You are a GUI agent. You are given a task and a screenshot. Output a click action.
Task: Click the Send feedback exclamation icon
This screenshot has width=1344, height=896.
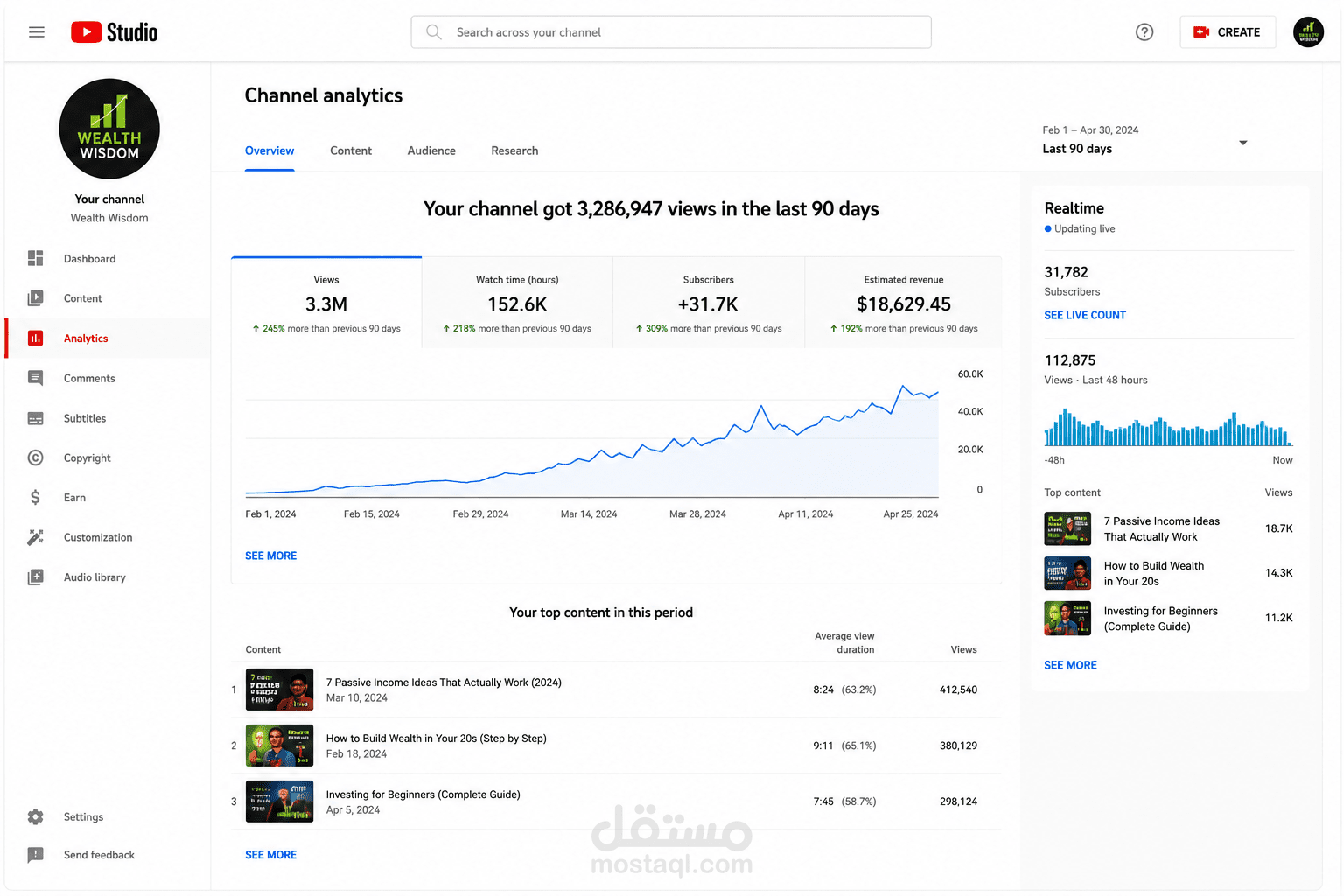coord(35,855)
